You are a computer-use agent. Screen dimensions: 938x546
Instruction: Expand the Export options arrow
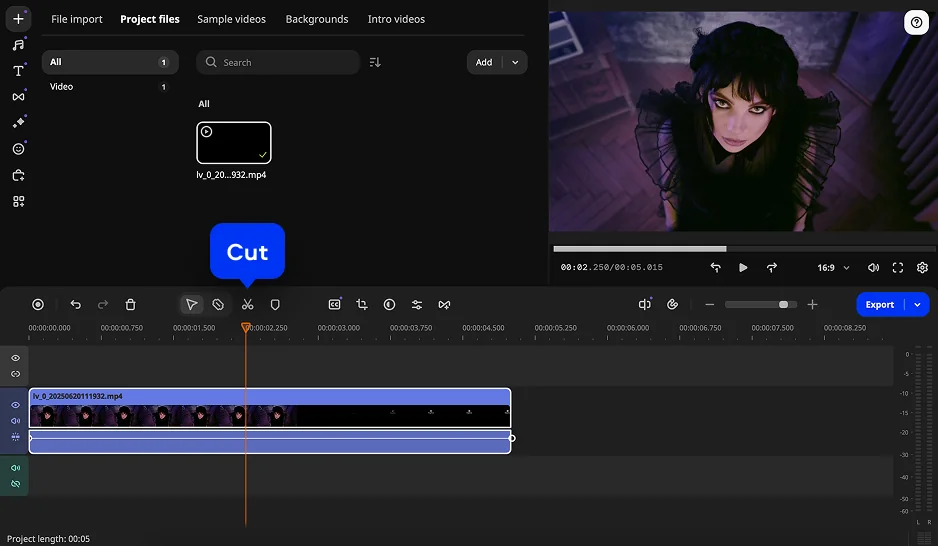(x=917, y=304)
